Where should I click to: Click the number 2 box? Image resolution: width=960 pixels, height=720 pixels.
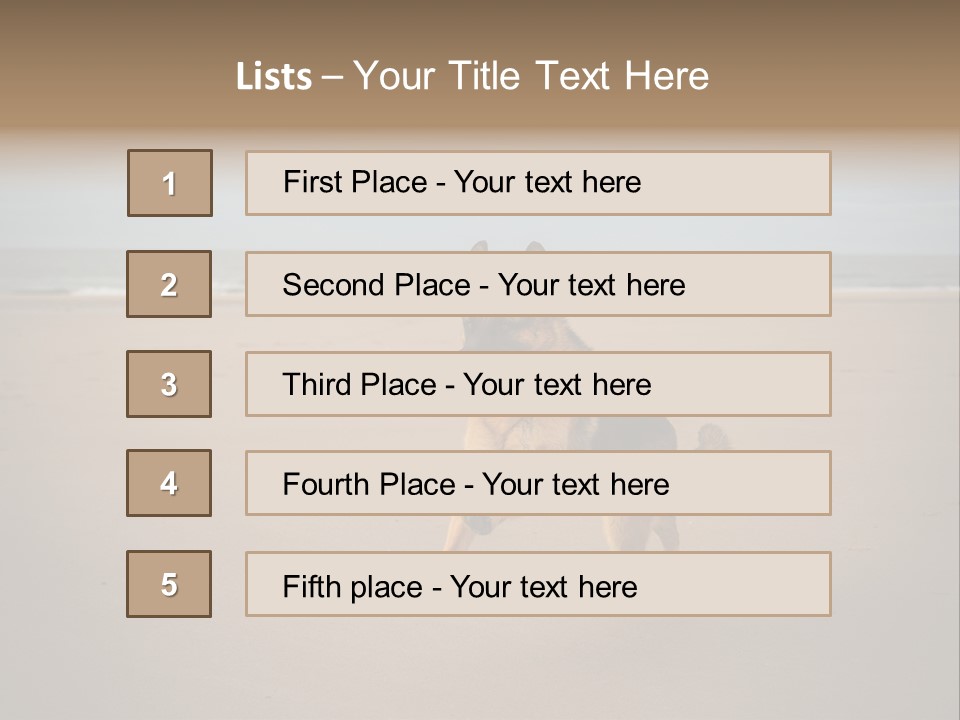[169, 284]
